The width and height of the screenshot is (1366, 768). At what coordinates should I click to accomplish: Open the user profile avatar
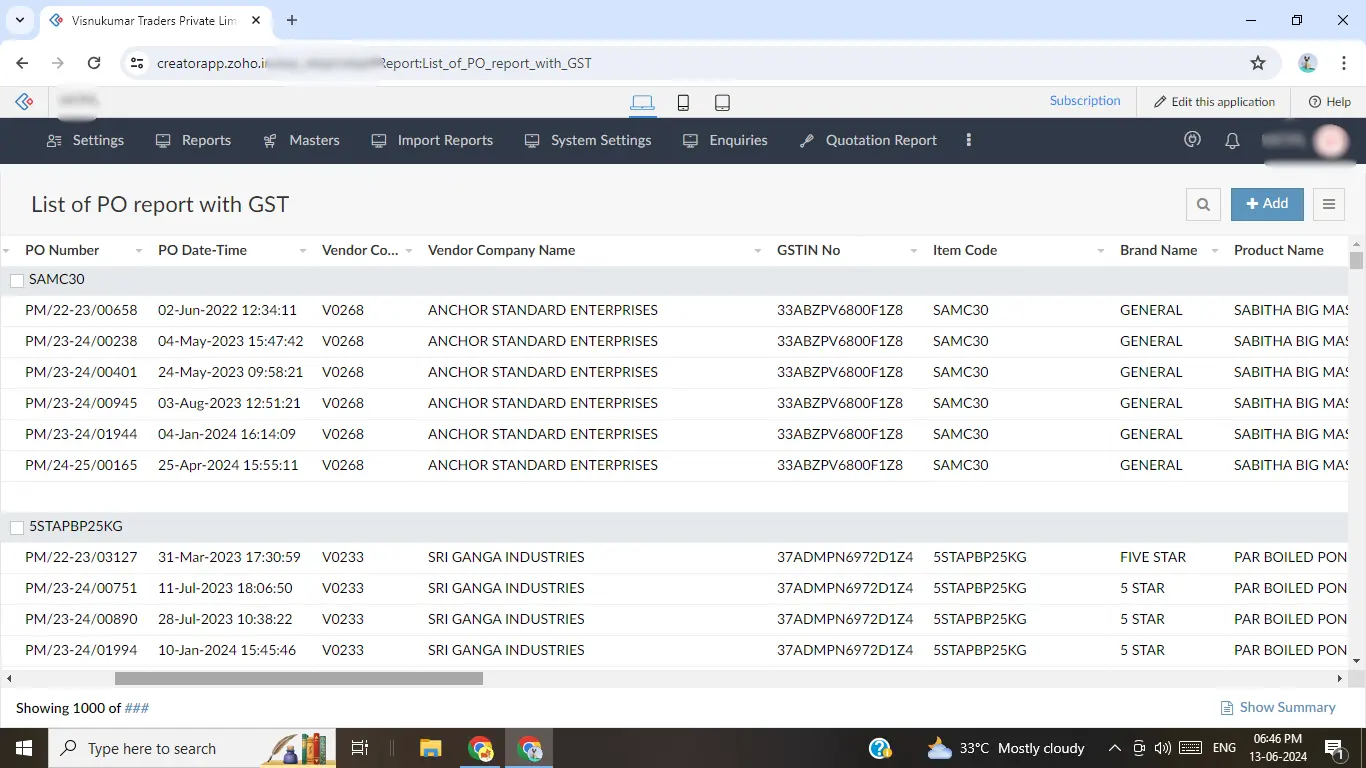[1331, 140]
